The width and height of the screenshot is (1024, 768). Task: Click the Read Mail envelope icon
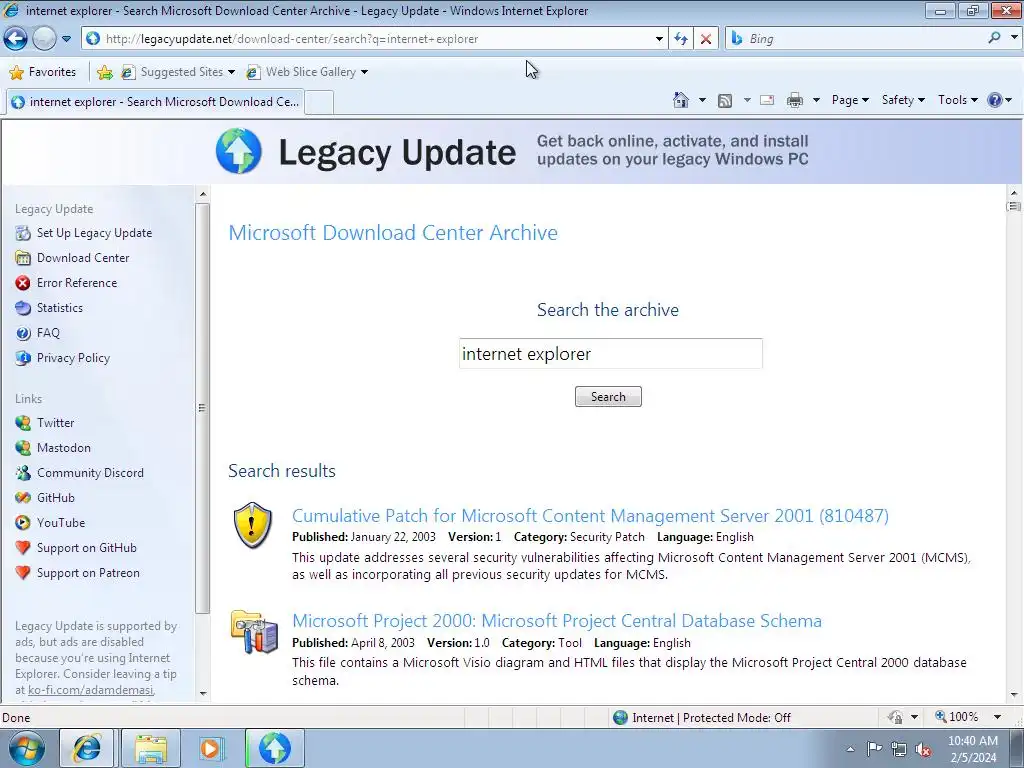click(x=767, y=100)
